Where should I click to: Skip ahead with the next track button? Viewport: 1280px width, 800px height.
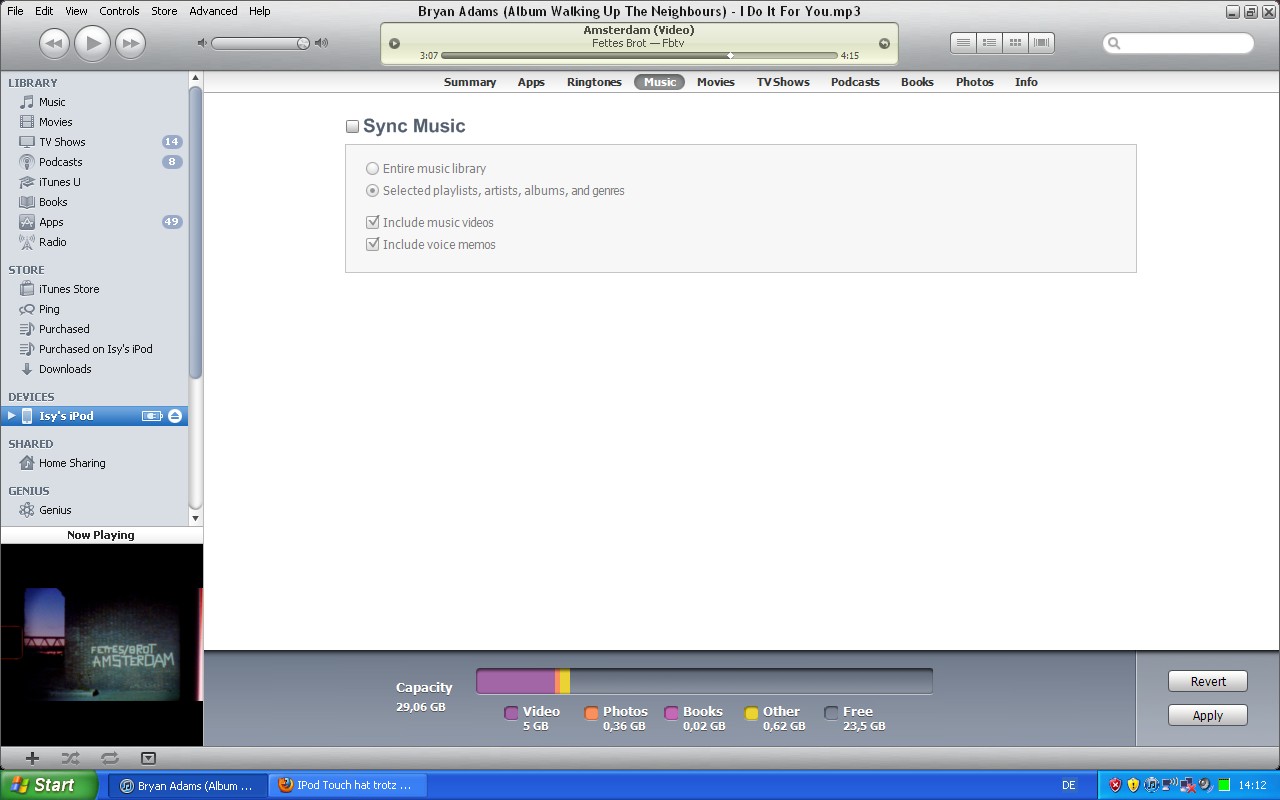point(130,43)
